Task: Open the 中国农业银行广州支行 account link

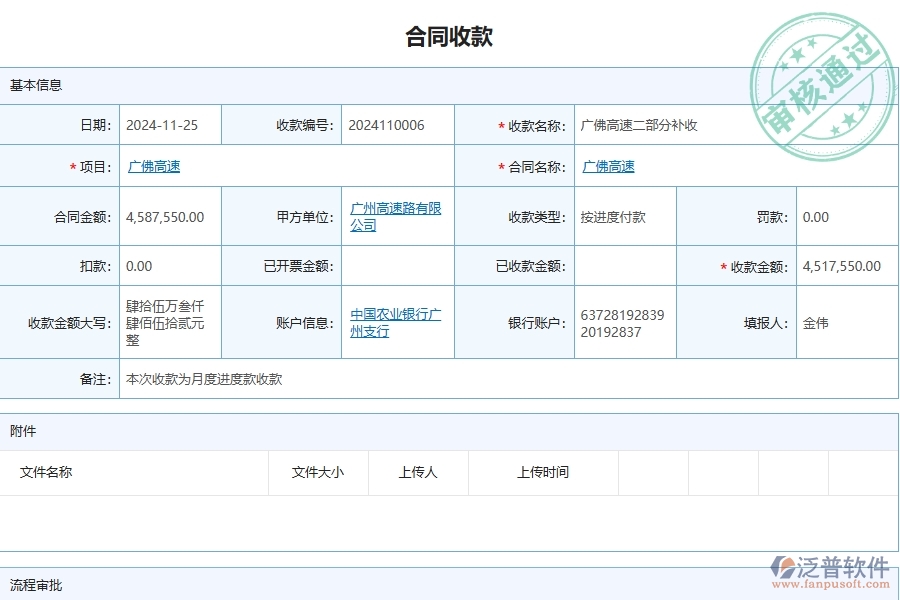Action: (x=395, y=321)
